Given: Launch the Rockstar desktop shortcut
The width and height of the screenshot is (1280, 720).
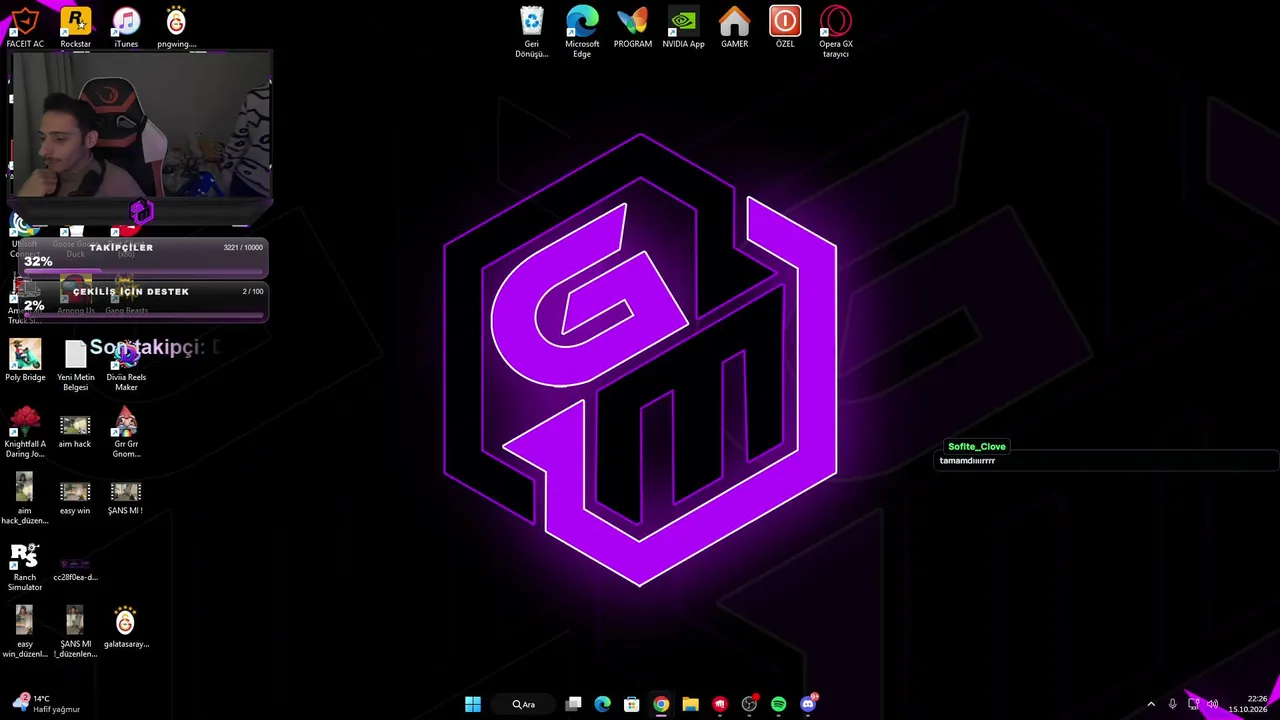Looking at the screenshot, I should pyautogui.click(x=75, y=27).
